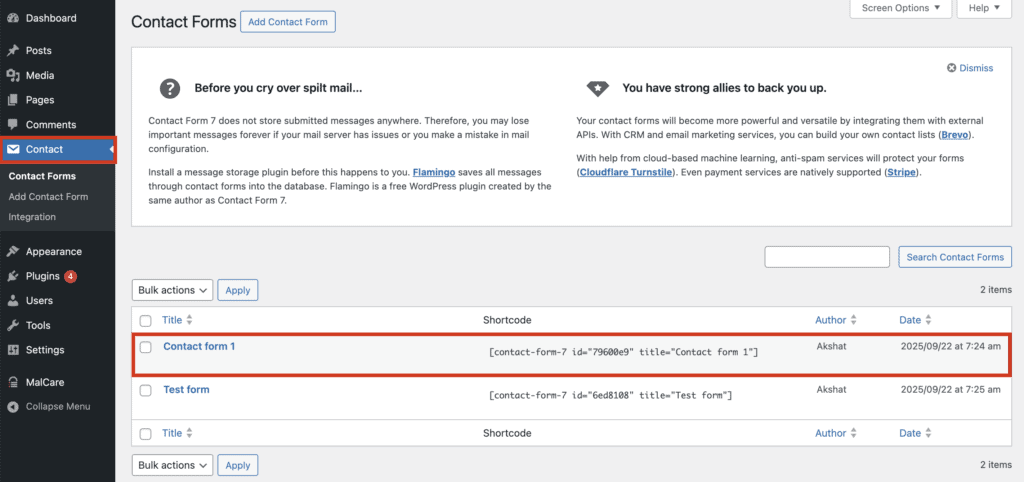
Task: Click the Dashboard gauge icon
Action: tap(13, 18)
